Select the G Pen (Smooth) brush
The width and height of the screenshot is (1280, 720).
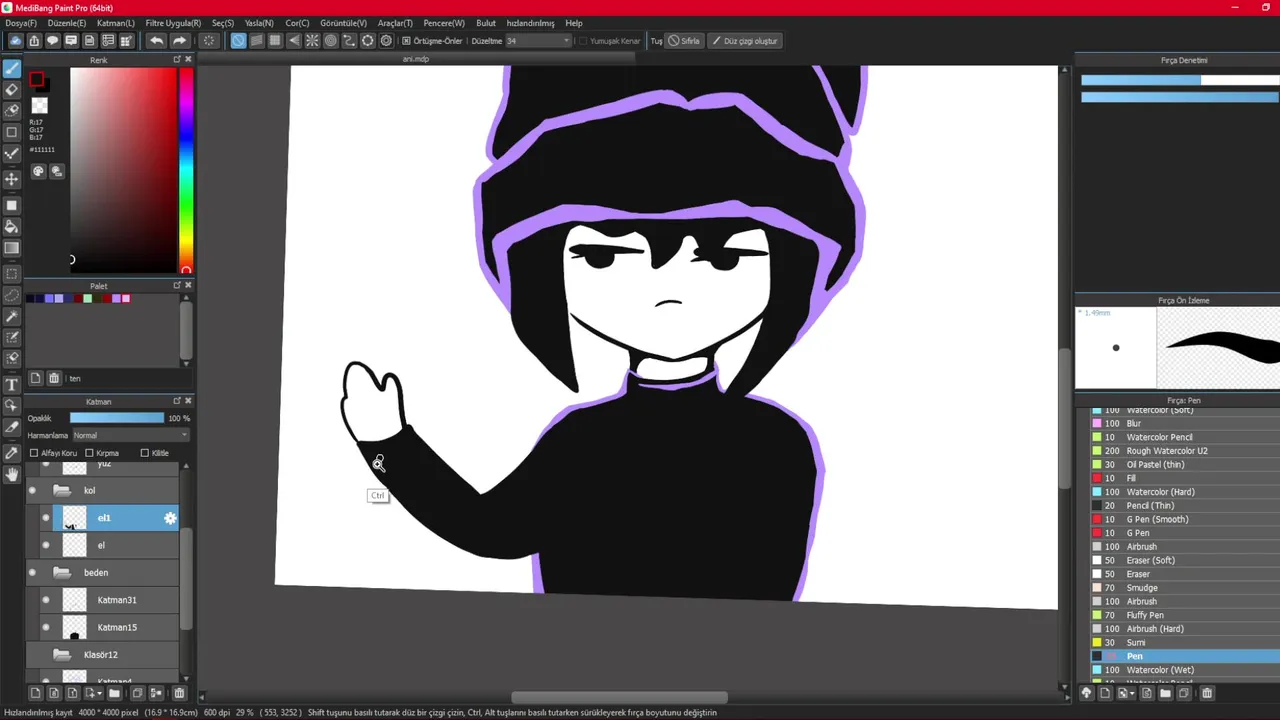click(1184, 519)
